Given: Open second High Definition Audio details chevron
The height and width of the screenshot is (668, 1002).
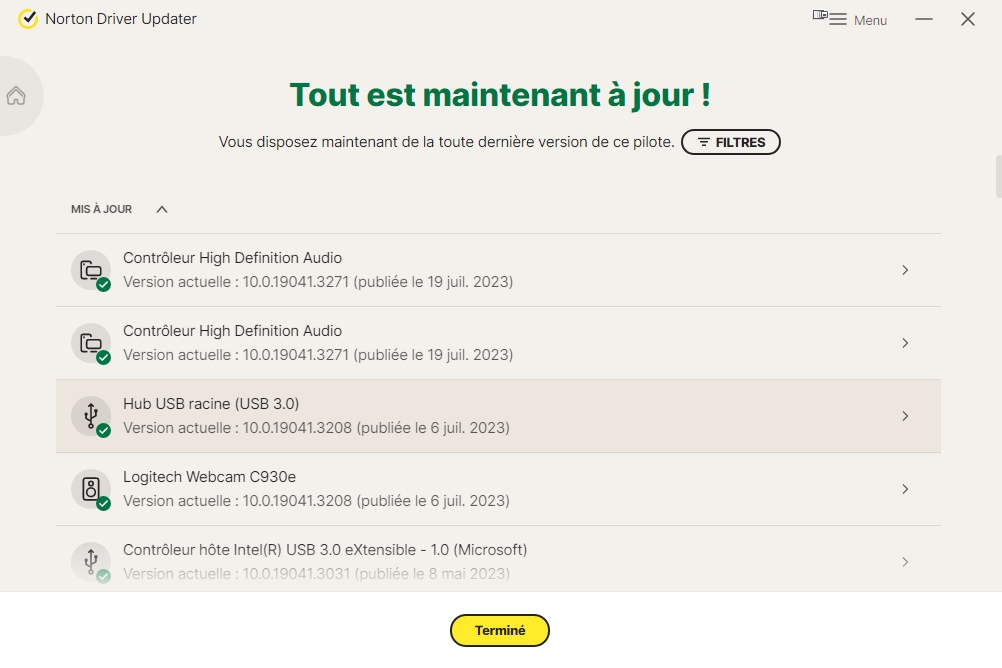Looking at the screenshot, I should click(905, 343).
